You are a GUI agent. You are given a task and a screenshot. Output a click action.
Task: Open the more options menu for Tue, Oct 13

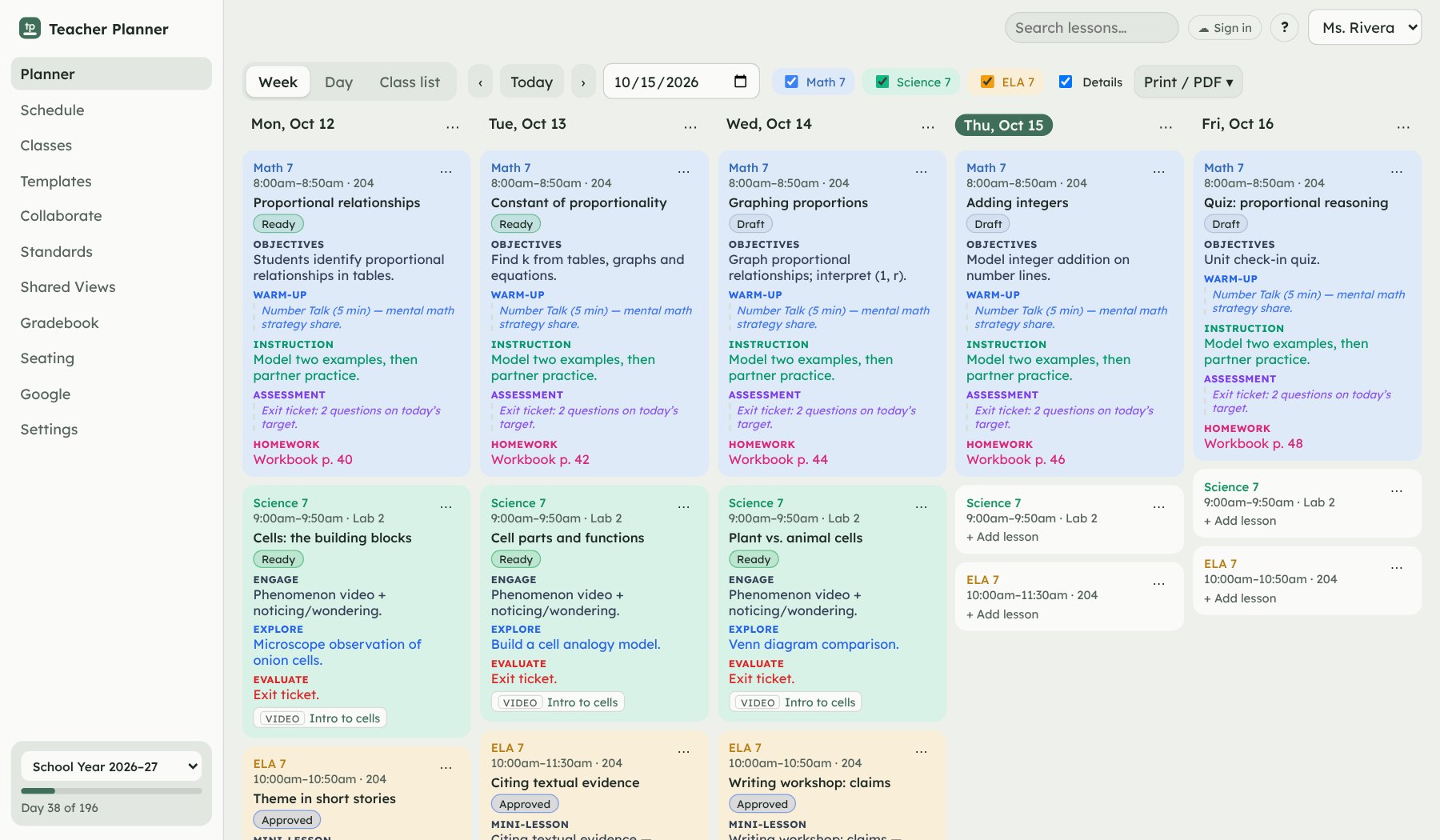click(x=690, y=126)
